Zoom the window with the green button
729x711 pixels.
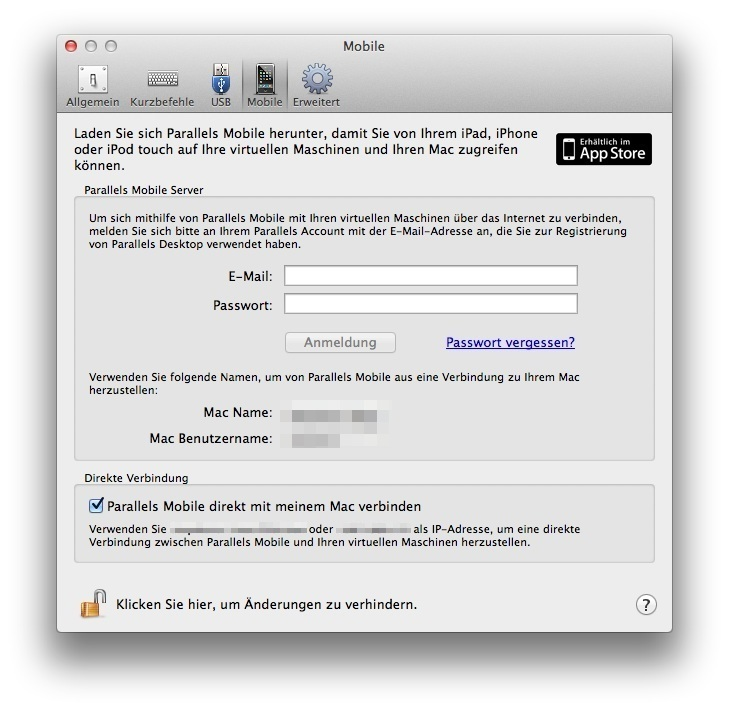click(x=111, y=46)
